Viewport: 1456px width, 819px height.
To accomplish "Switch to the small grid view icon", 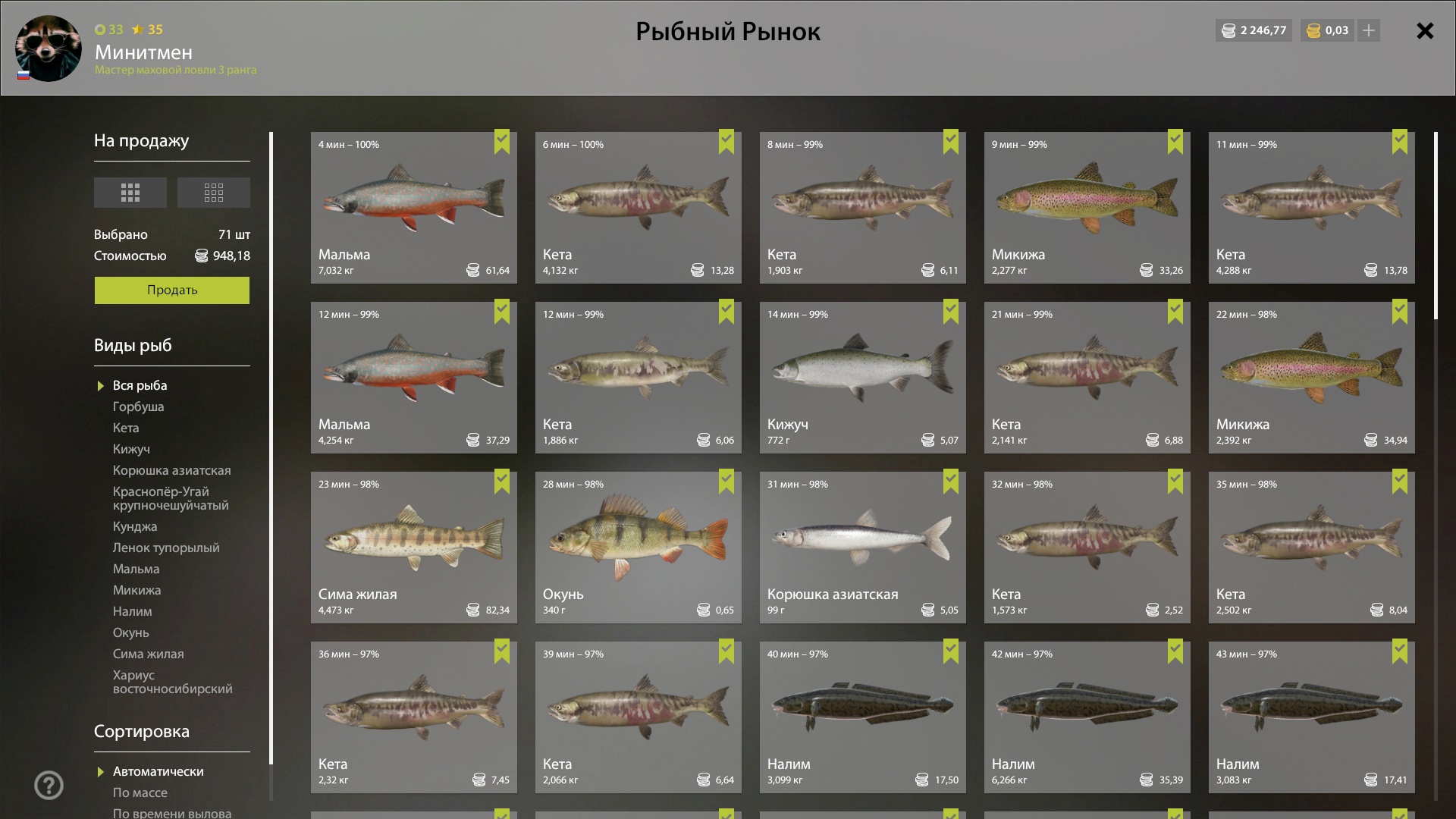I will tap(214, 193).
